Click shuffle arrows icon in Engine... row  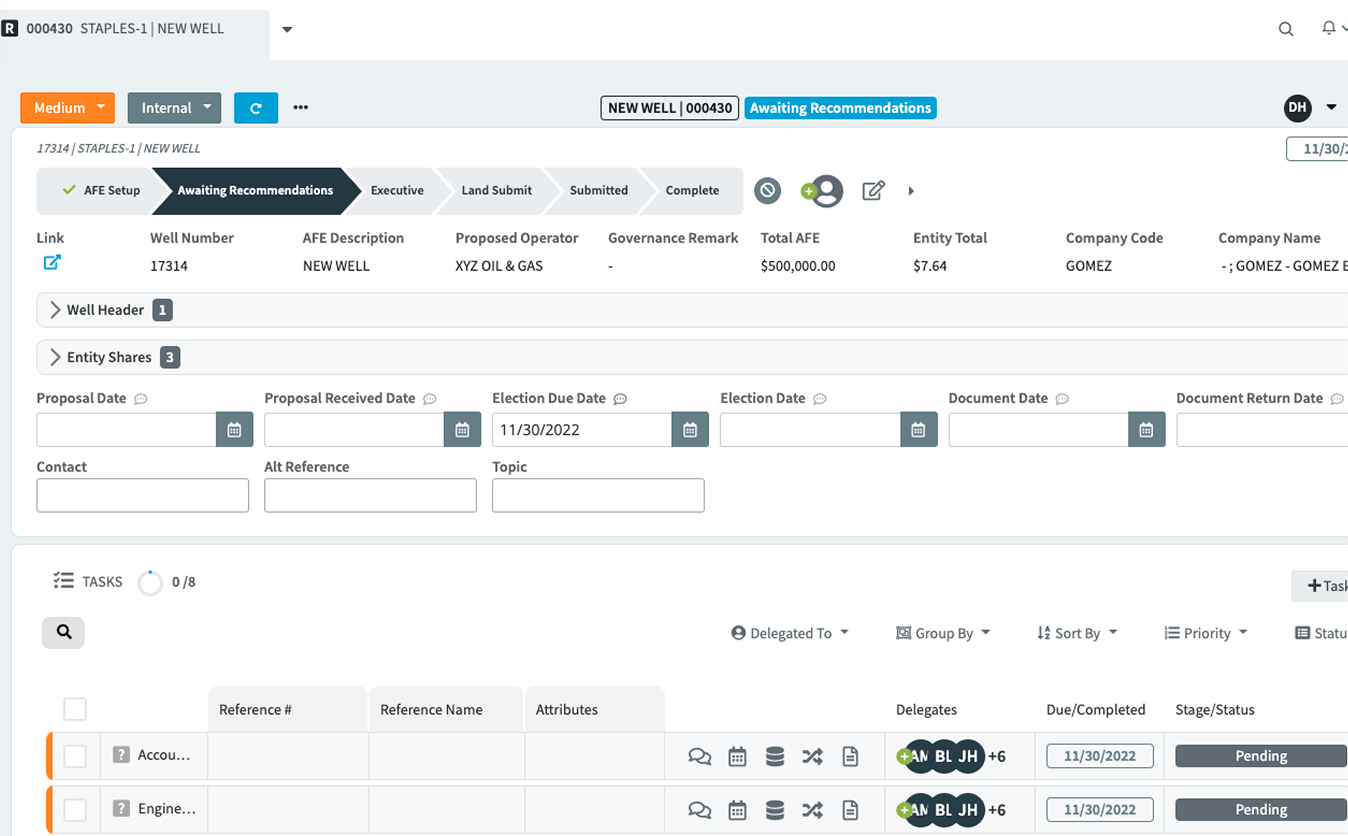click(x=812, y=811)
